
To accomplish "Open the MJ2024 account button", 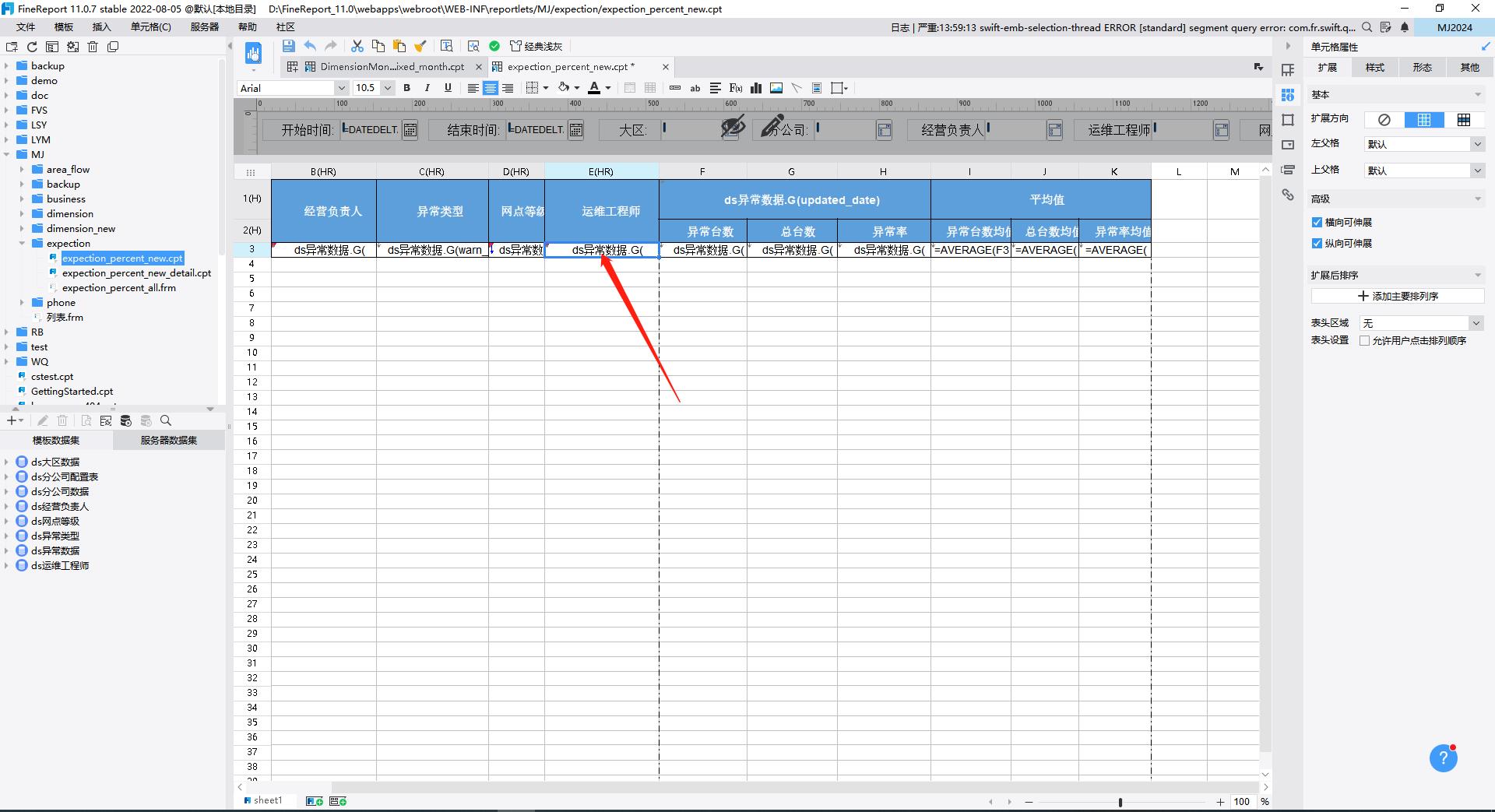I will click(x=1455, y=27).
